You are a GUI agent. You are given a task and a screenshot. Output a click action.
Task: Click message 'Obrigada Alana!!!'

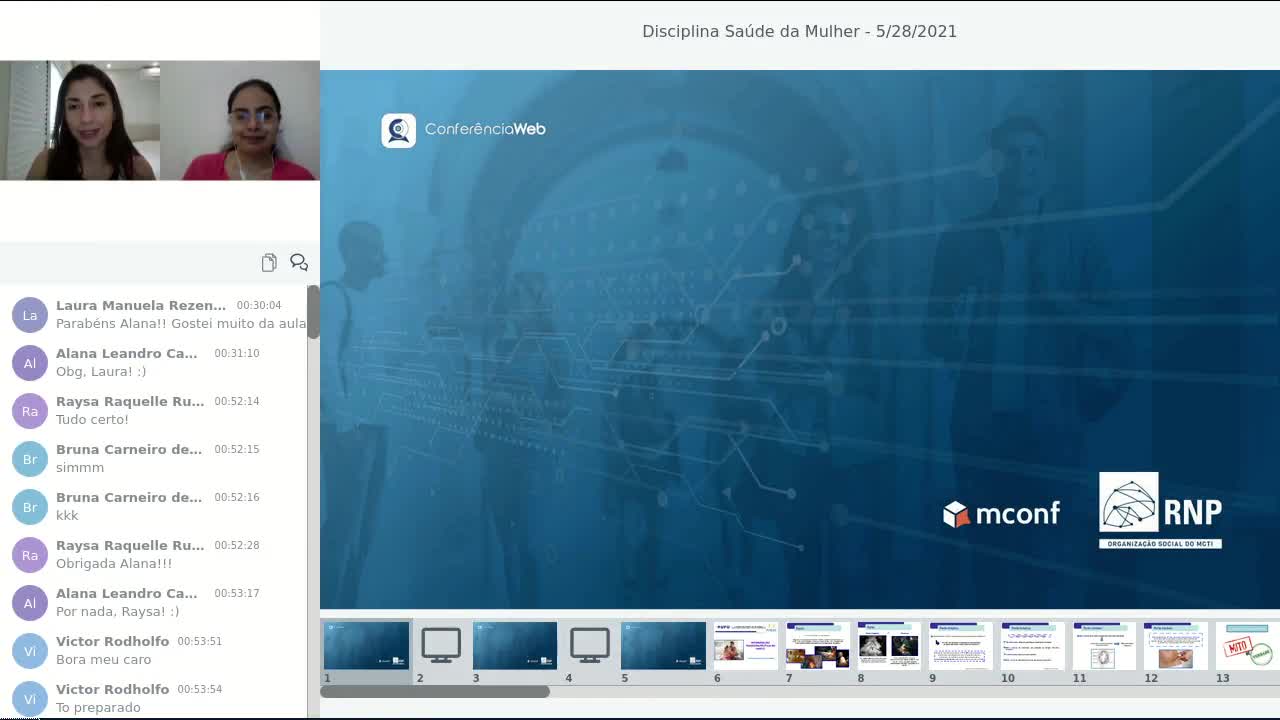114,564
